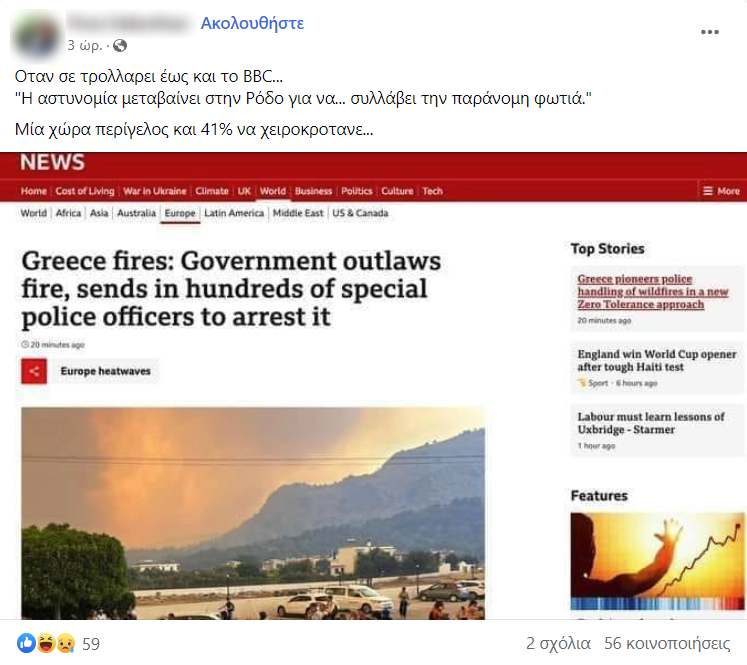
Task: Click the Europe heatwaves topic tag
Action: coord(105,371)
